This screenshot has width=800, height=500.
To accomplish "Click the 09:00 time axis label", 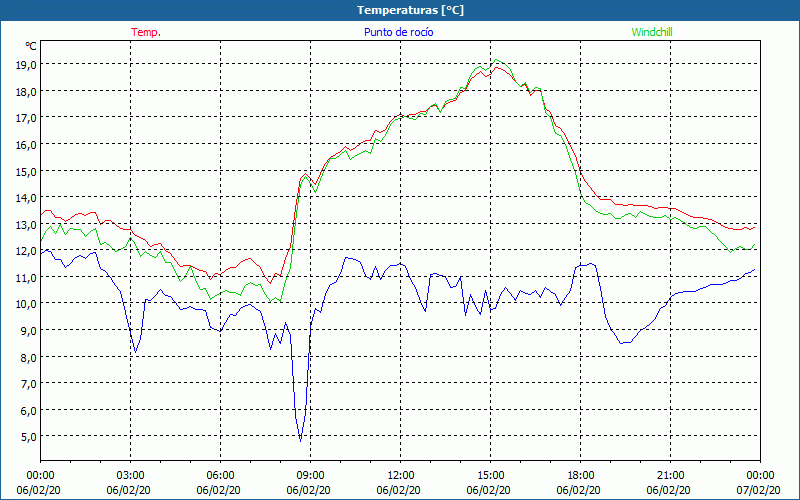I will (311, 476).
